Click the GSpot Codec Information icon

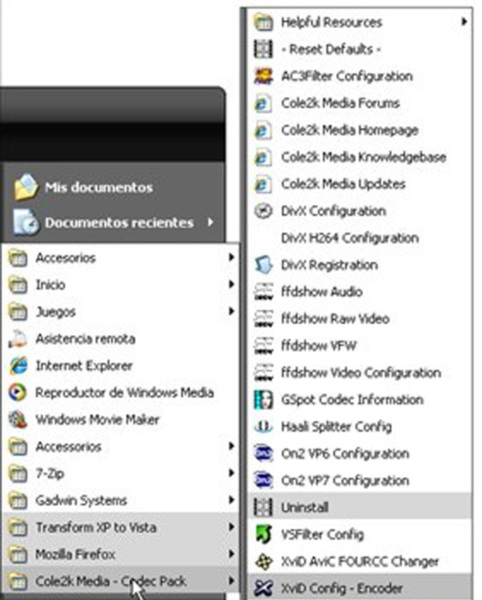264,399
